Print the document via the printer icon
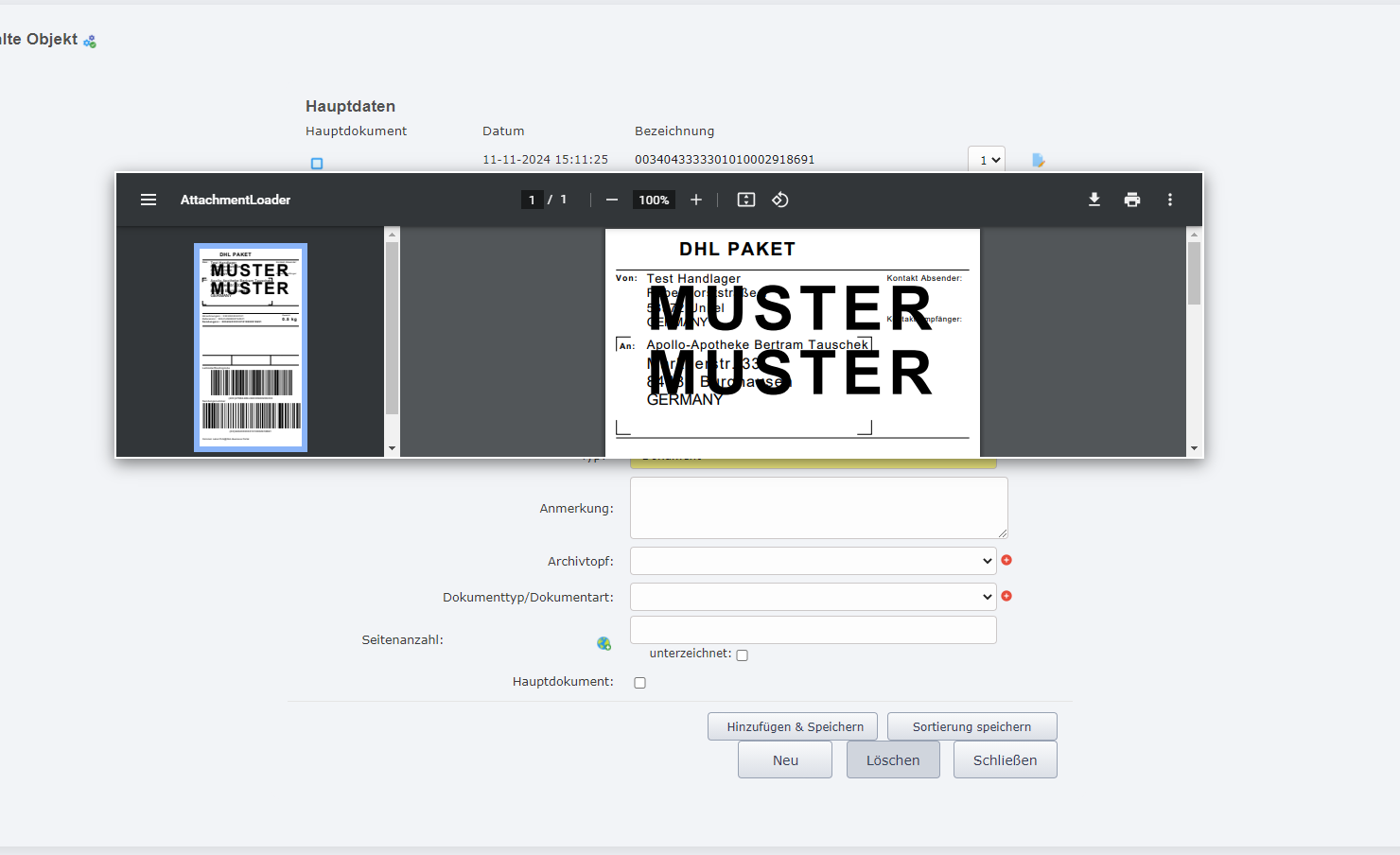Image resolution: width=1400 pixels, height=855 pixels. click(x=1132, y=200)
